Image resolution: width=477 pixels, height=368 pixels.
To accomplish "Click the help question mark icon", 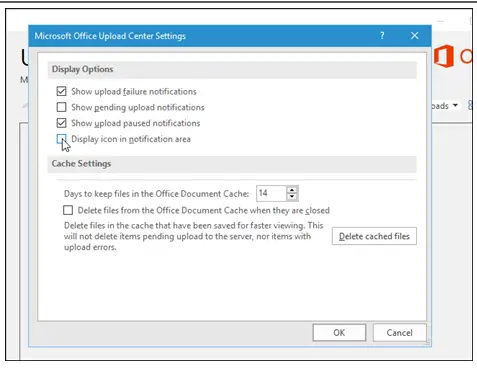I will click(382, 36).
